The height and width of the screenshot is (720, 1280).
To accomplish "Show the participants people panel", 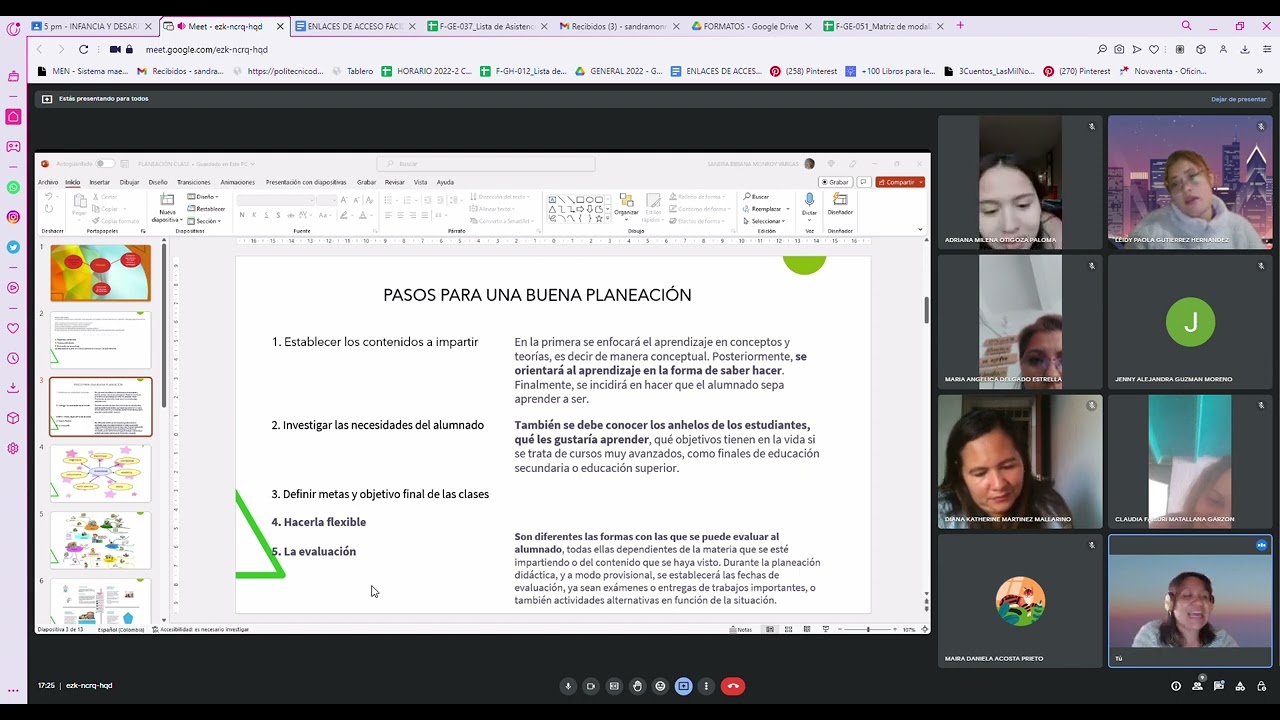I will pyautogui.click(x=1198, y=686).
